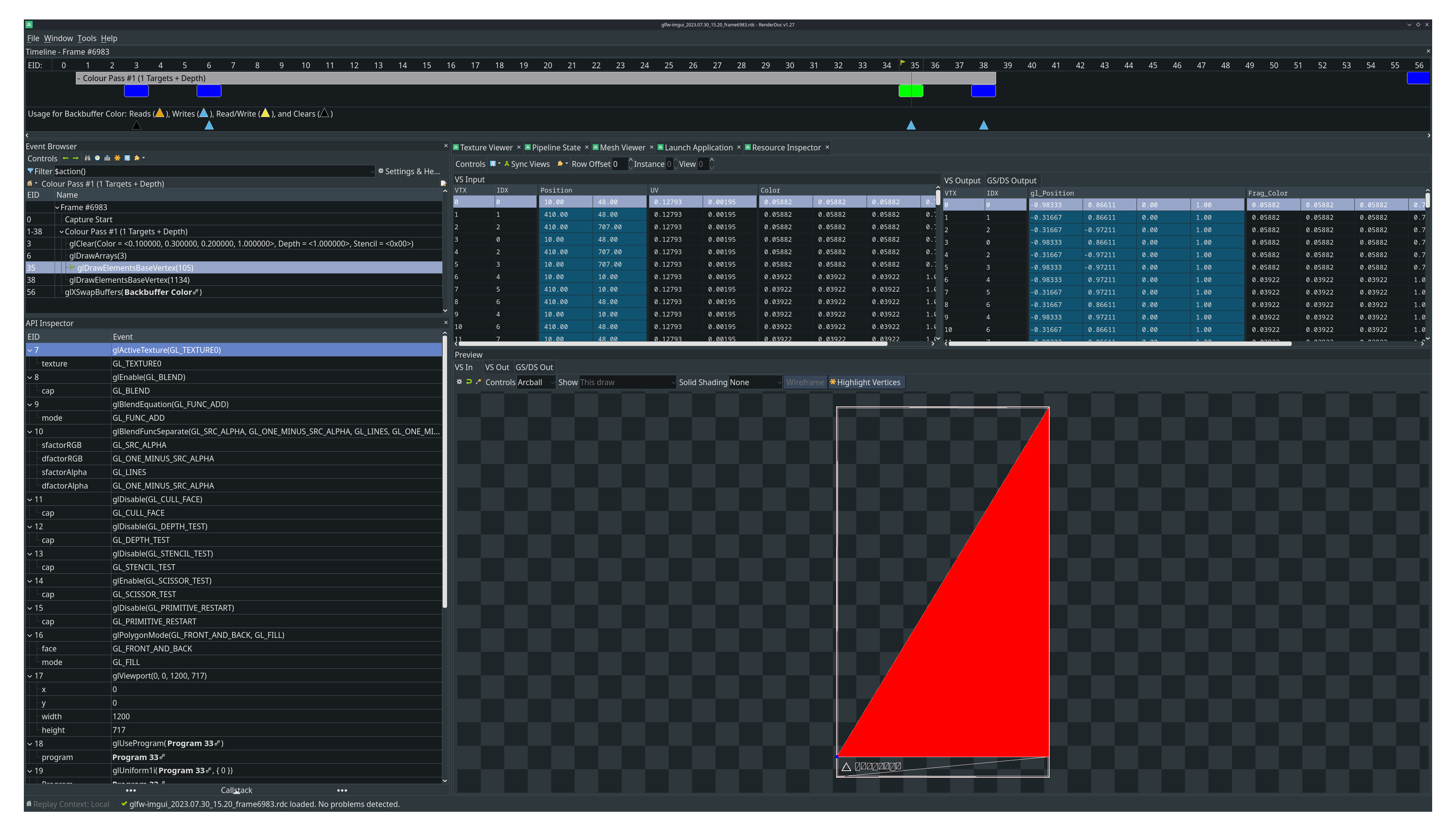Toggle Sync Views in Mesh Viewer
This screenshot has height=840, width=1456.
point(527,164)
